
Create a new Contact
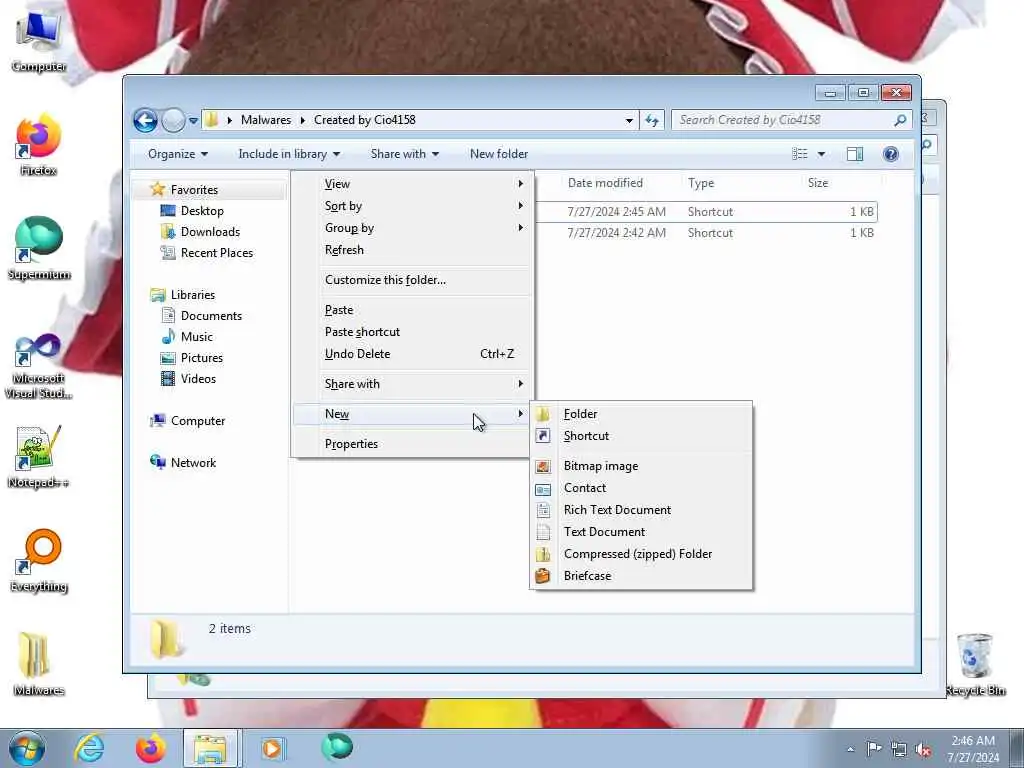(x=641, y=488)
